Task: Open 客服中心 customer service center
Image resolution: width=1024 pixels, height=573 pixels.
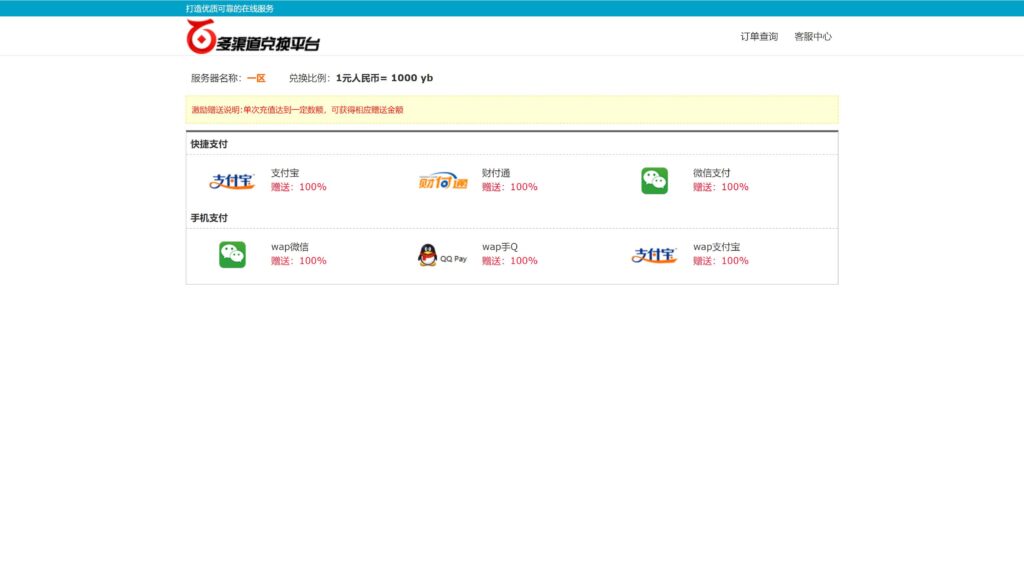Action: [812, 37]
